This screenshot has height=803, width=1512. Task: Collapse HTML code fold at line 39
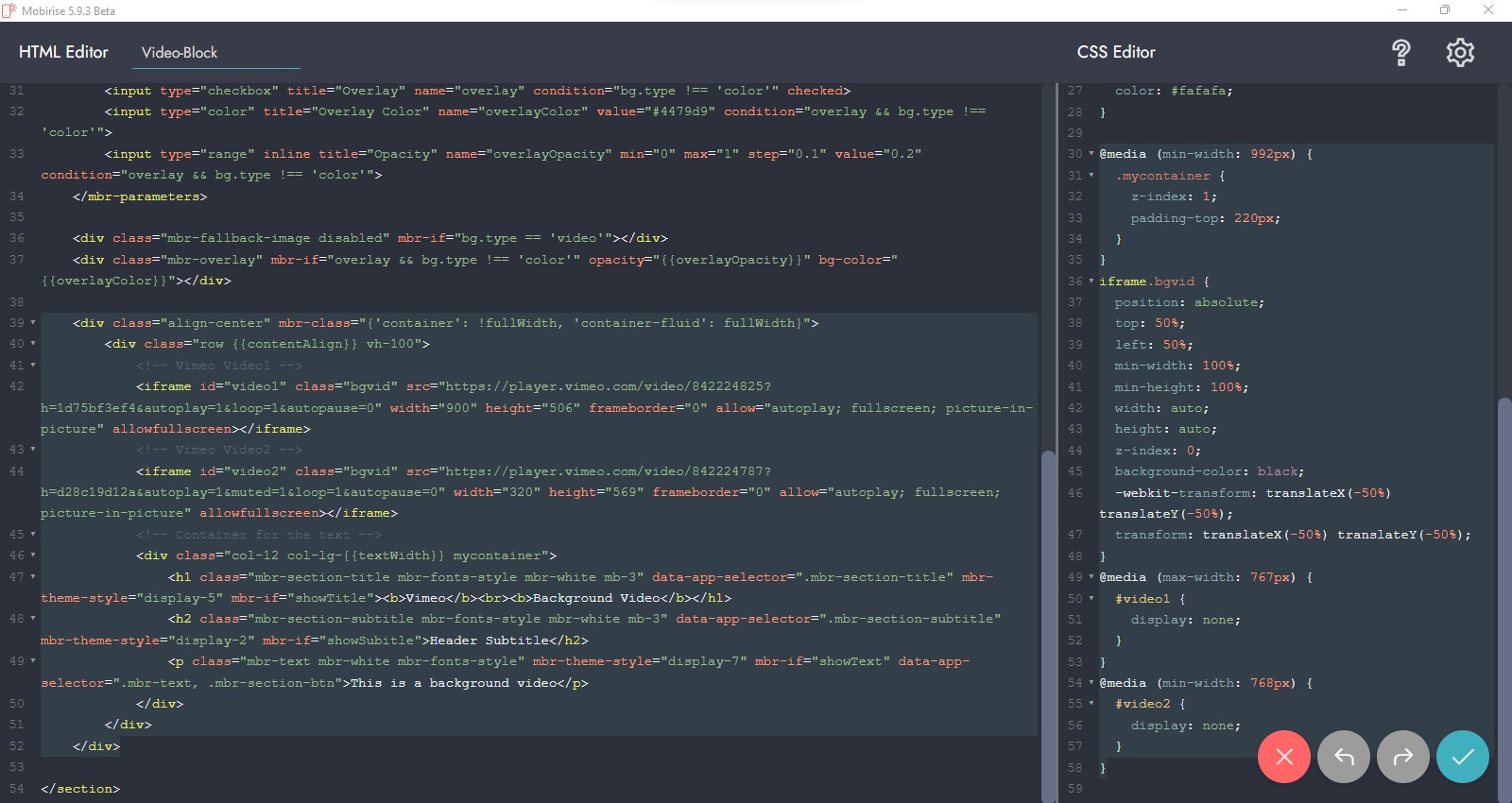(33, 323)
